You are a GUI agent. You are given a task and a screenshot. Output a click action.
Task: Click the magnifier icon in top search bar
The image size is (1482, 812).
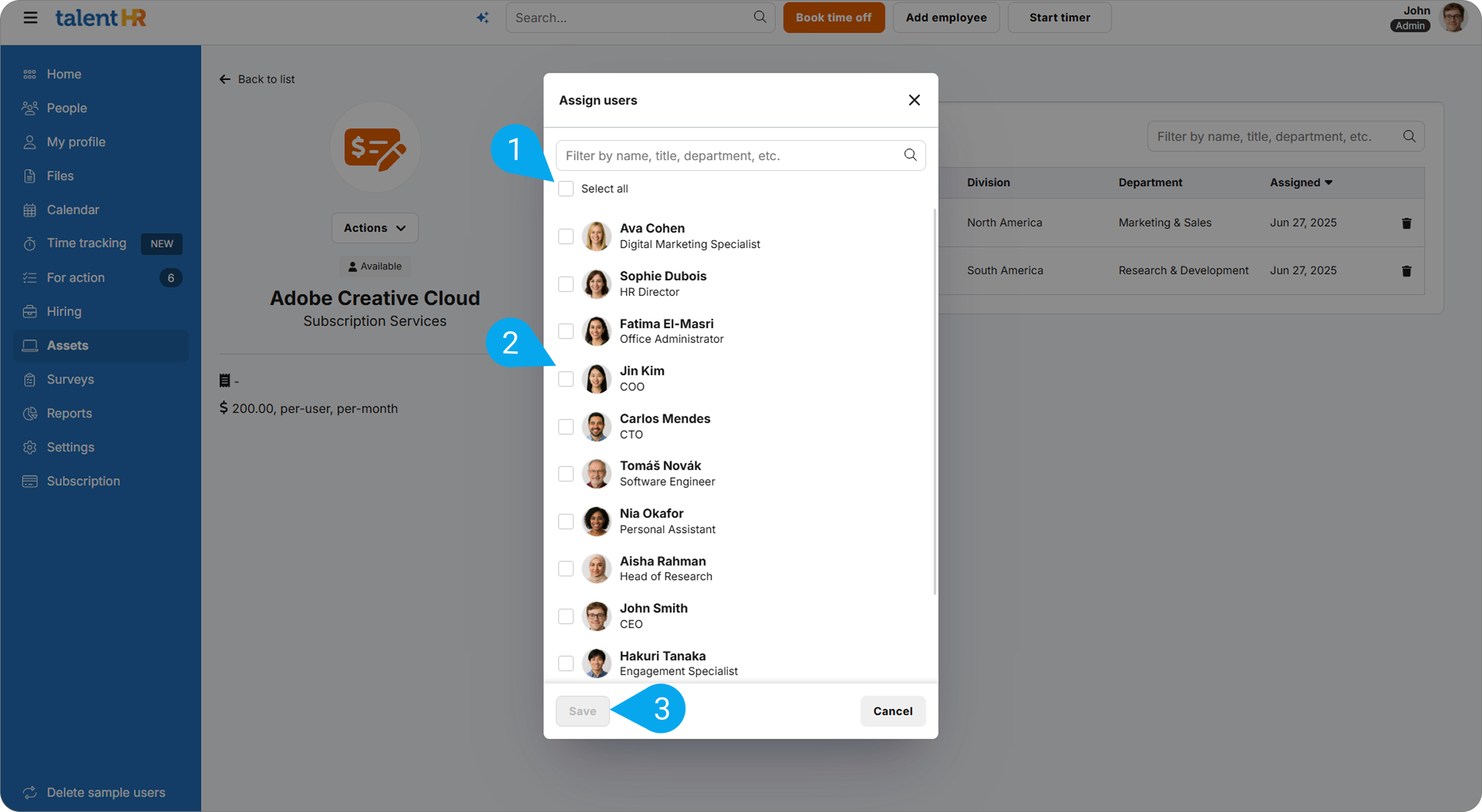[x=760, y=17]
